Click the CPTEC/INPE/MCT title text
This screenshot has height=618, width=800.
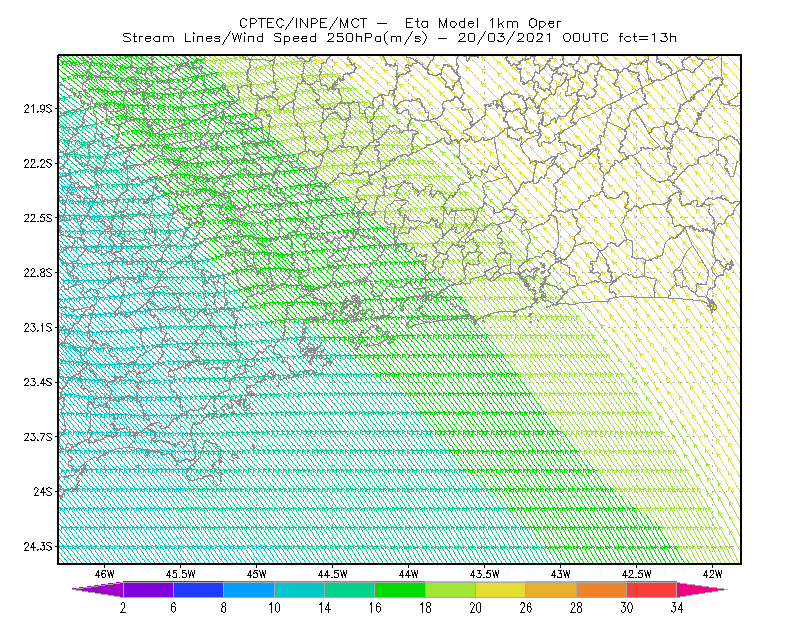coord(303,23)
